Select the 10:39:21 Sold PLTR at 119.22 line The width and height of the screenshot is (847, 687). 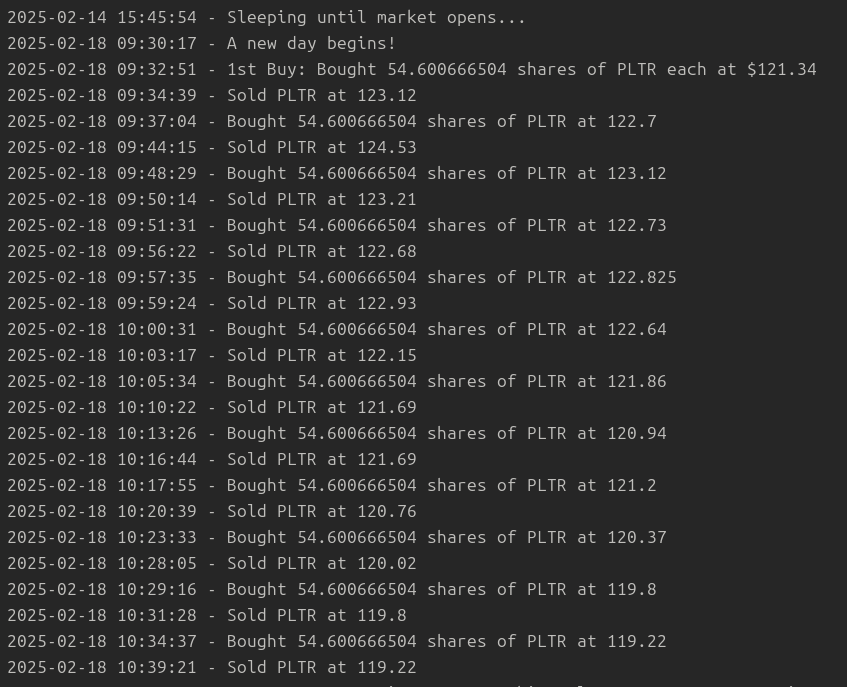point(211,668)
